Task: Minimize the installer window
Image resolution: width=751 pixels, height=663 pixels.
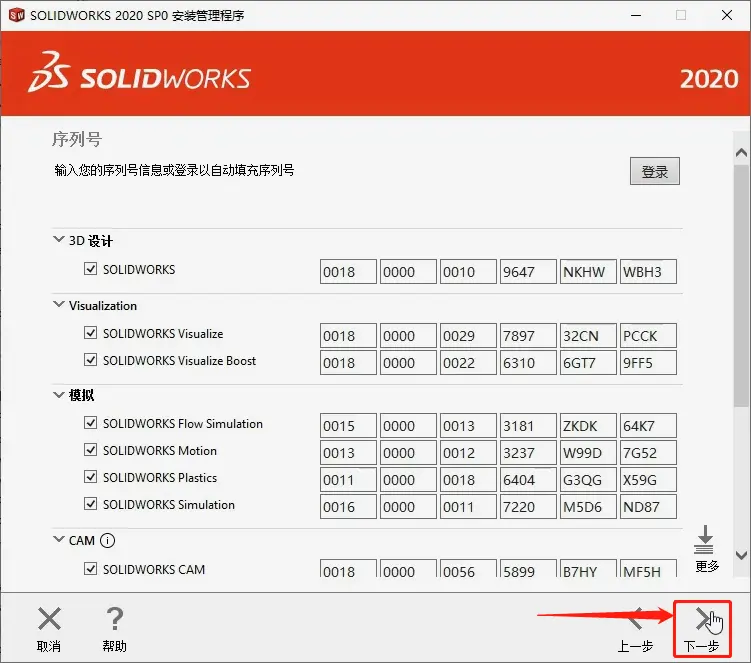Action: point(636,15)
